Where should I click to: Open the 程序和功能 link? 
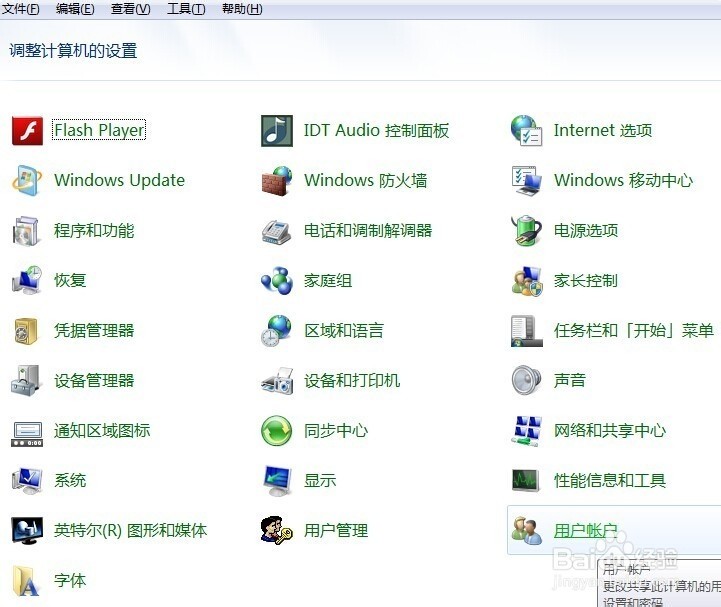tap(94, 231)
